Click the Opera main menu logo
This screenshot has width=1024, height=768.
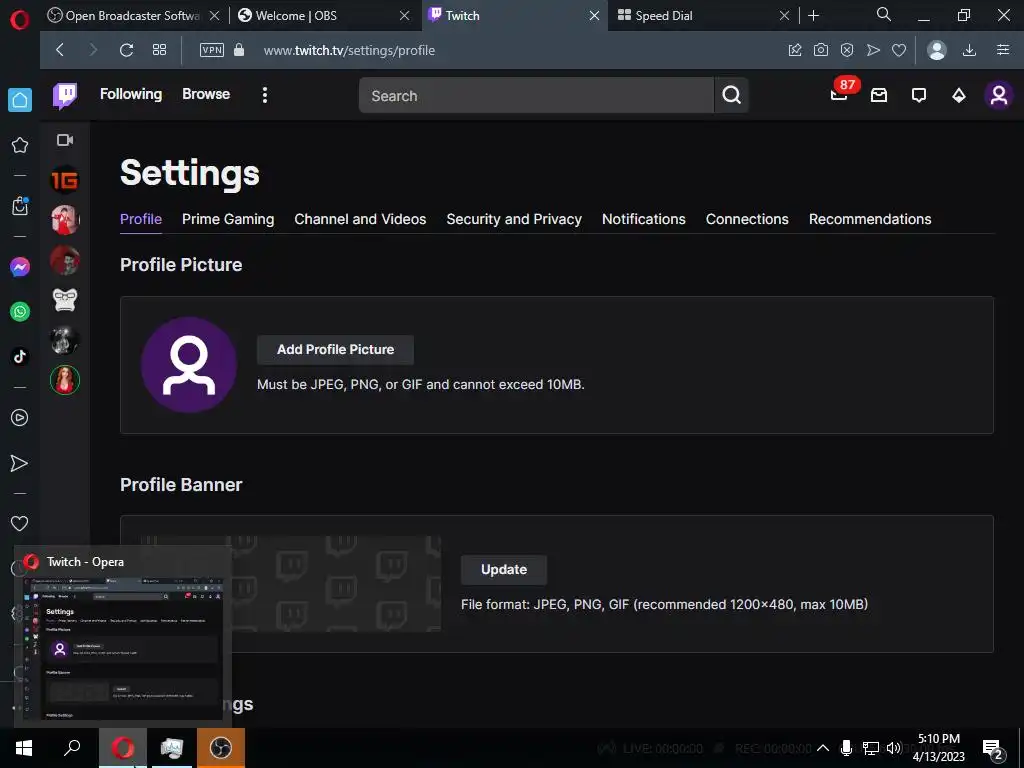pyautogui.click(x=20, y=20)
